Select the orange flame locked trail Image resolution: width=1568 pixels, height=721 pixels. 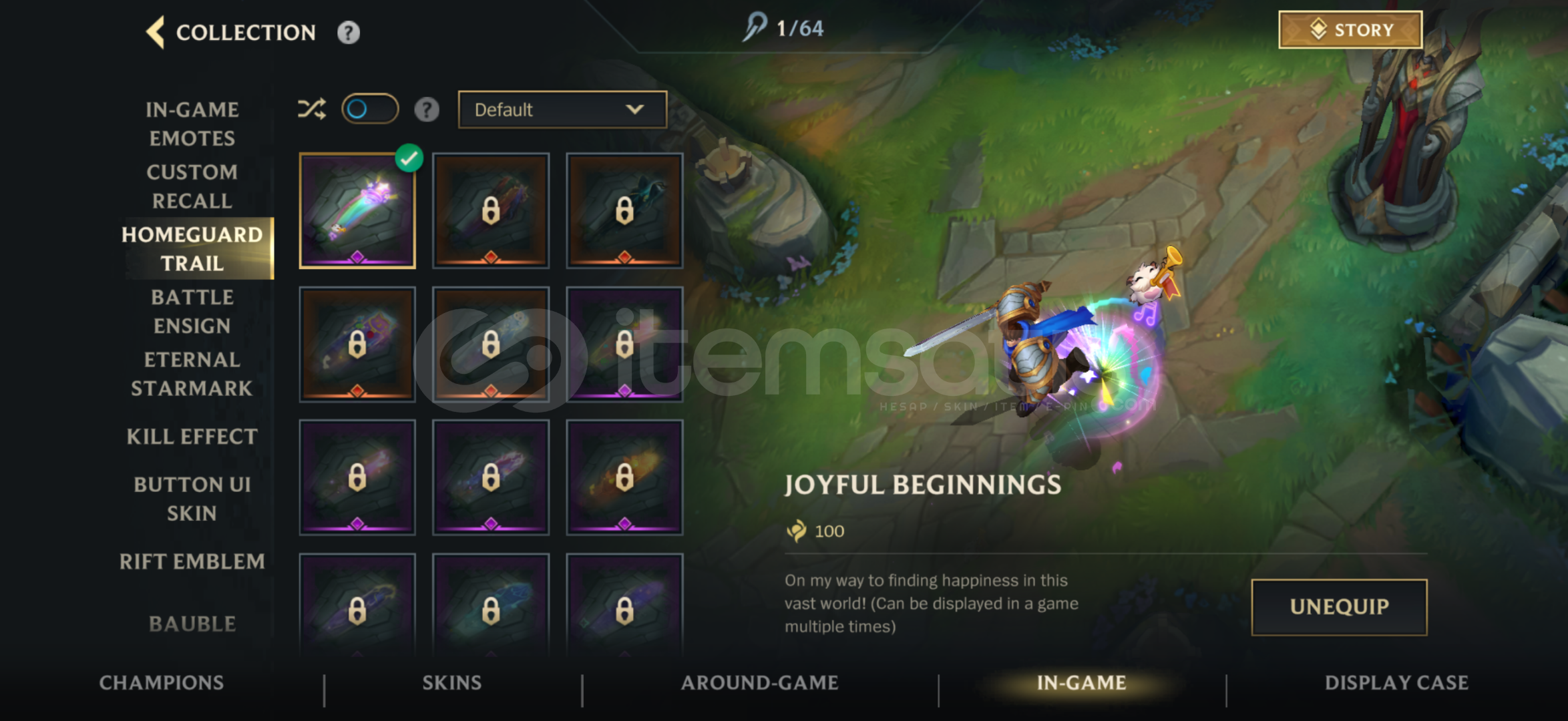point(624,477)
